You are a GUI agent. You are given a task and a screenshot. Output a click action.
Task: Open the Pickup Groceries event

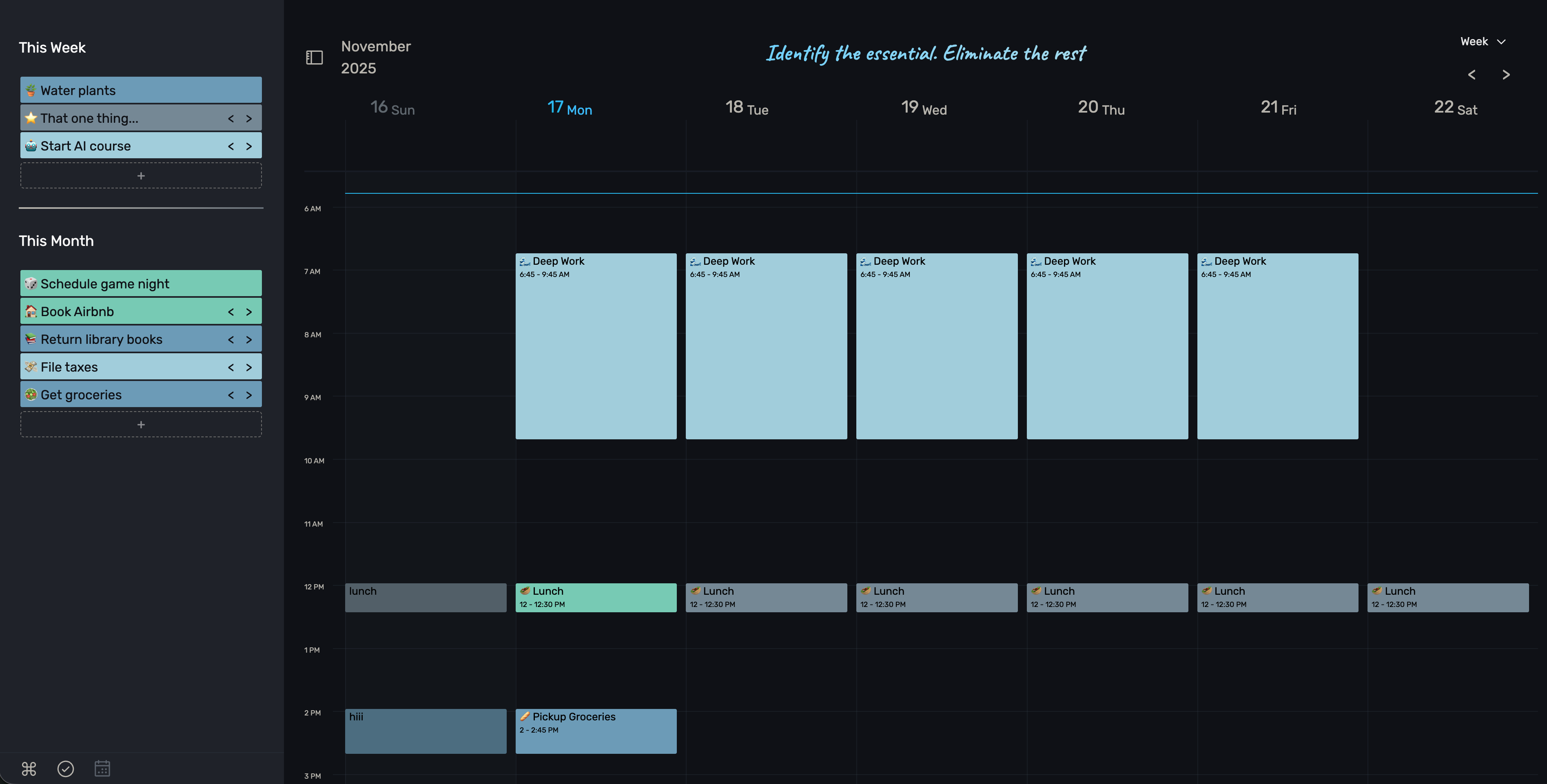[x=595, y=731]
